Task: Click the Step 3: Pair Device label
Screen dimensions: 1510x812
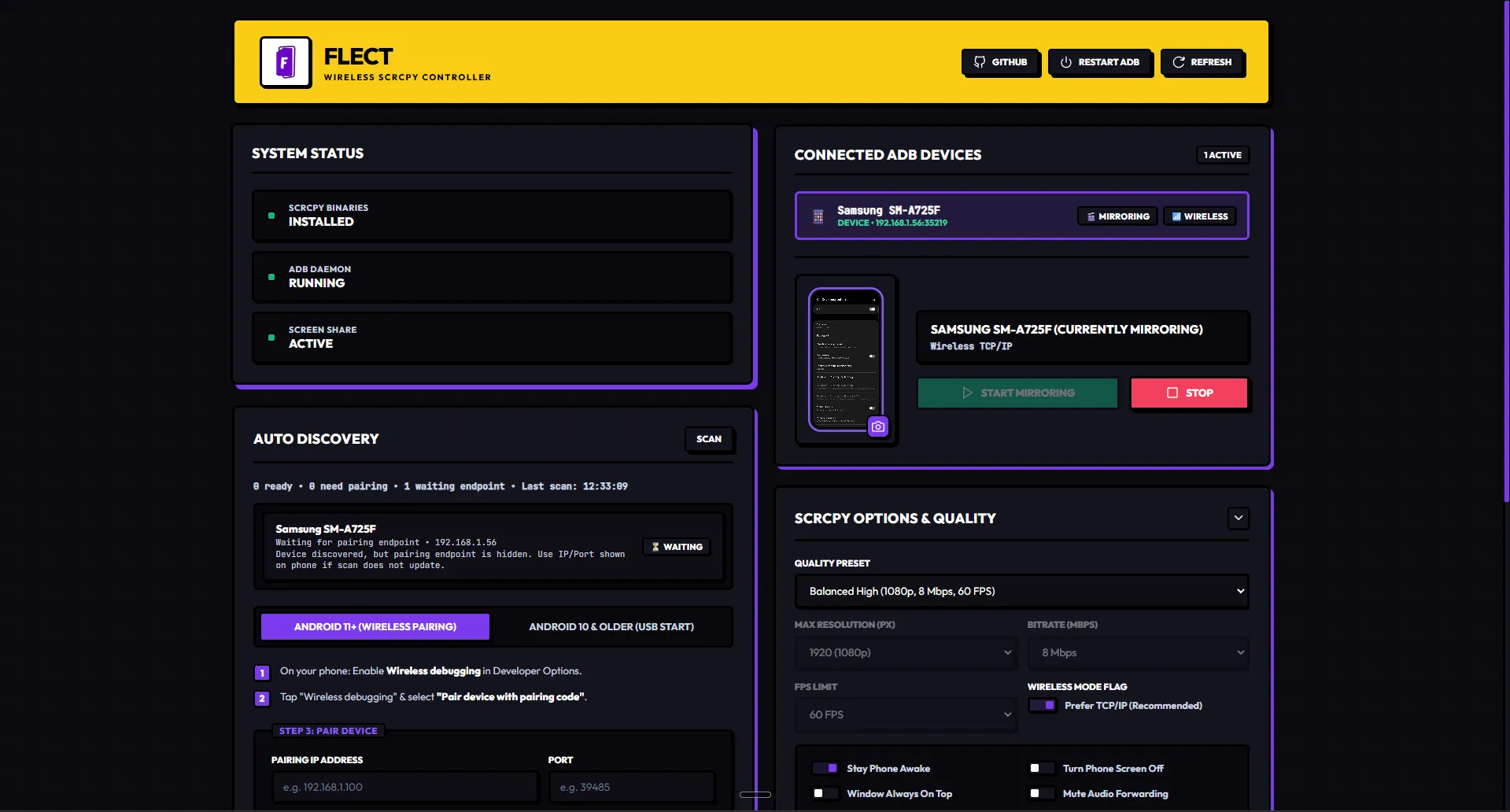Action: coord(328,731)
